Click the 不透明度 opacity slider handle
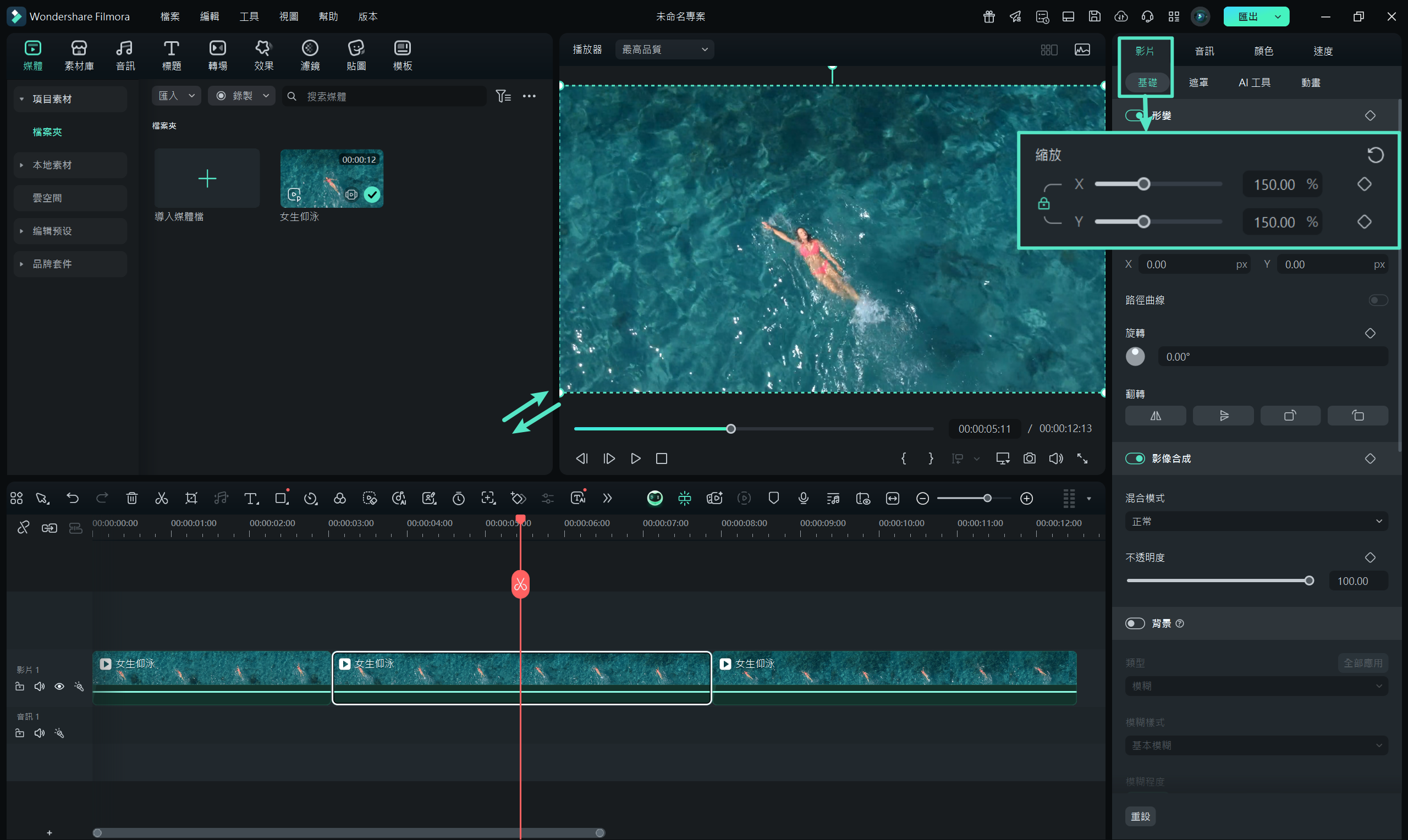Image resolution: width=1408 pixels, height=840 pixels. pyautogui.click(x=1309, y=581)
